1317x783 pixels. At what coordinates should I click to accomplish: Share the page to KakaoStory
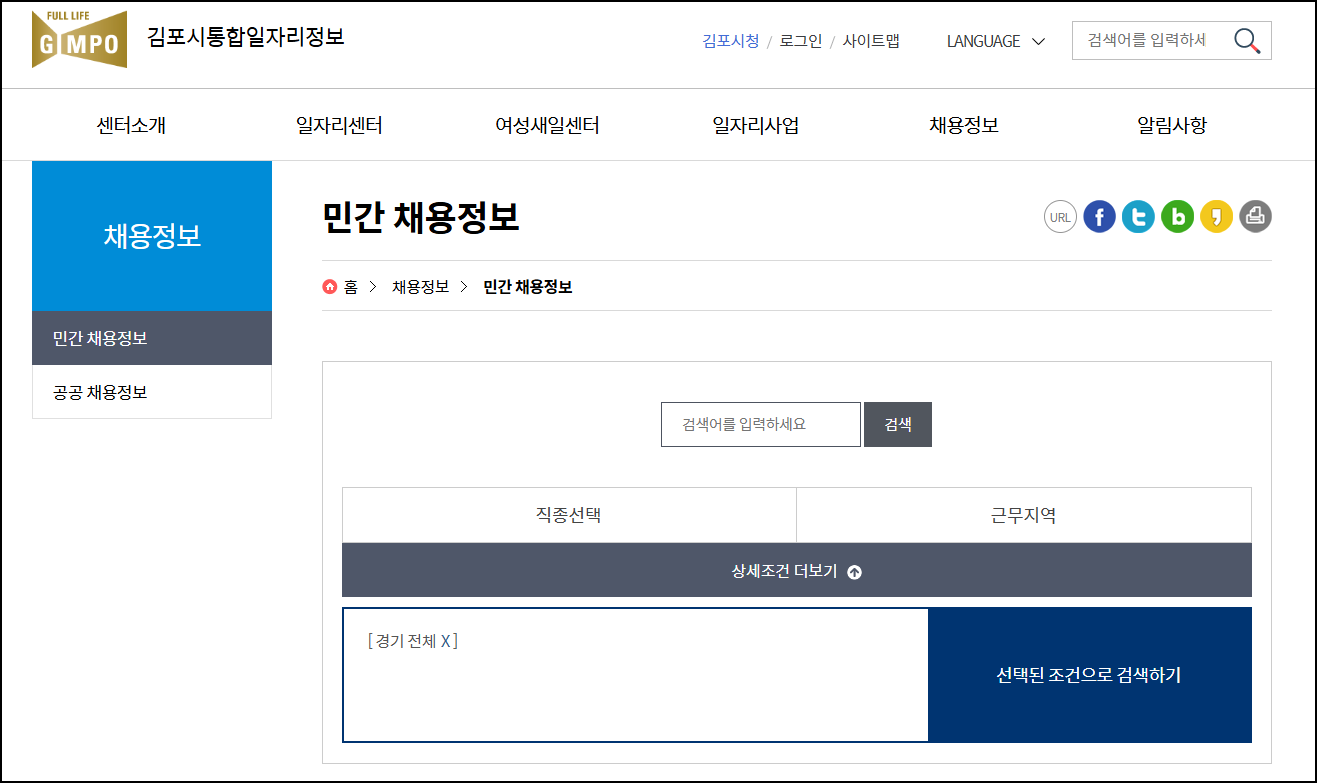[x=1216, y=216]
